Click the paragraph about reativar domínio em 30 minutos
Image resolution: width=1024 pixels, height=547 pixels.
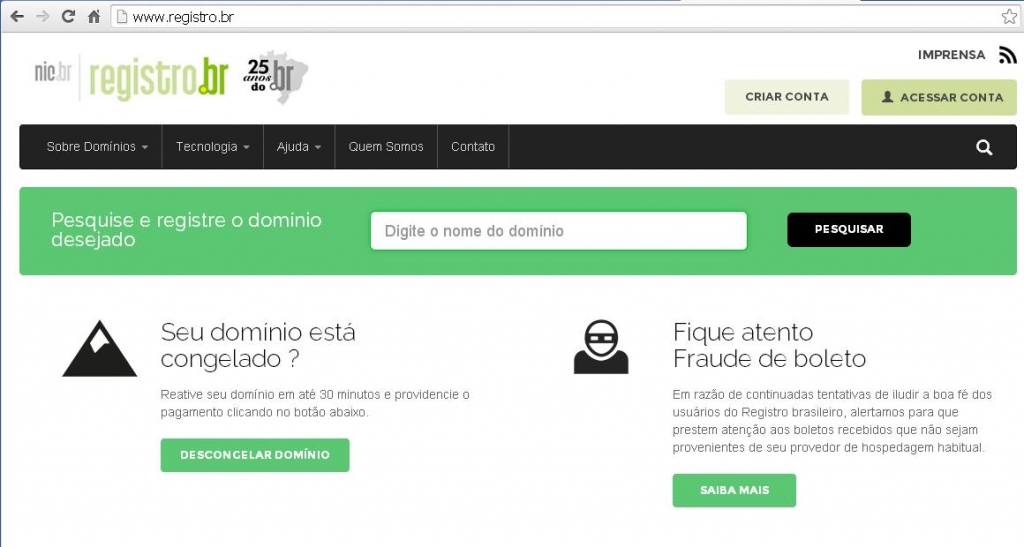pyautogui.click(x=315, y=403)
